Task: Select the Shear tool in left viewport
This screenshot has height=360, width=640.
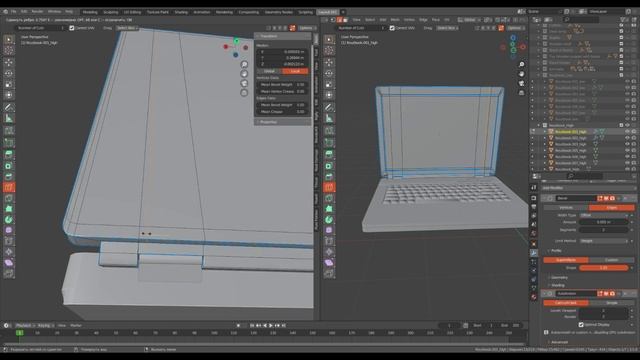Action: 9,263
